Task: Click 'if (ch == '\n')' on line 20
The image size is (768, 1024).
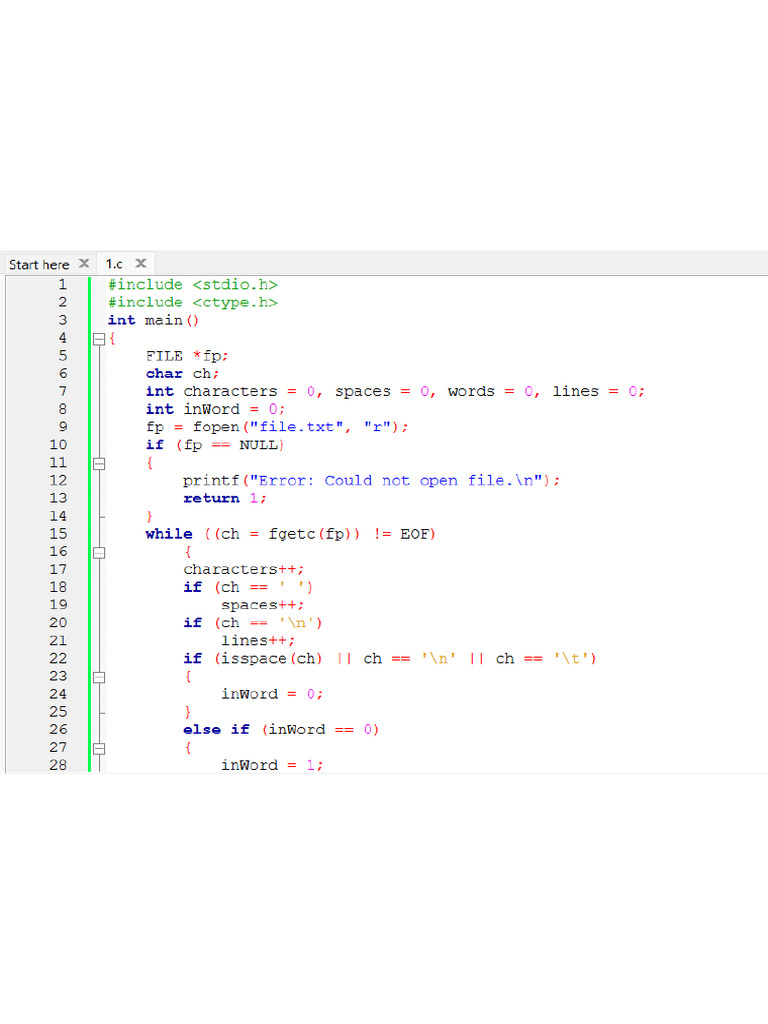Action: [x=253, y=624]
